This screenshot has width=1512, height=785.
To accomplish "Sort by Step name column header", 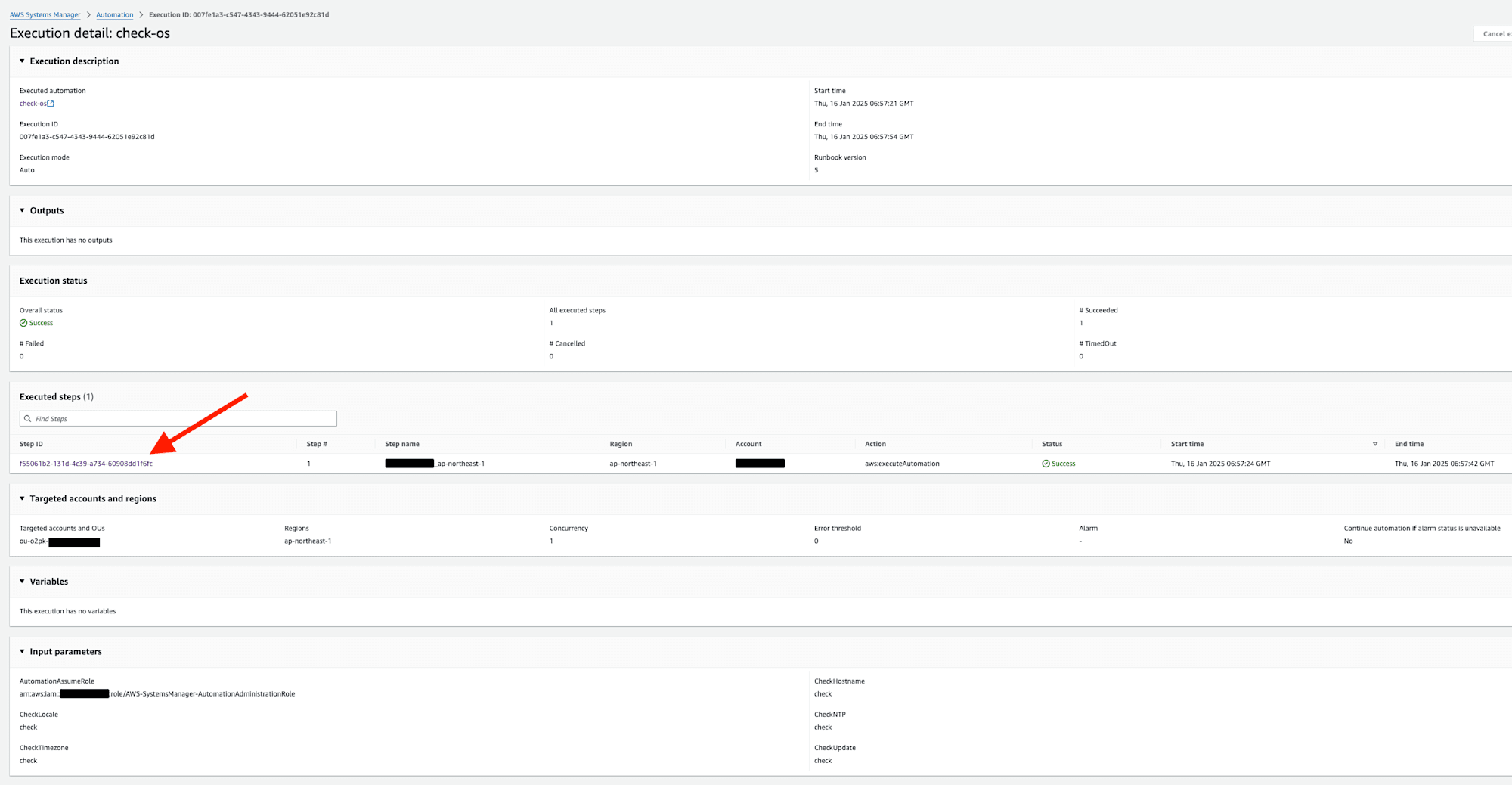I will pyautogui.click(x=402, y=444).
